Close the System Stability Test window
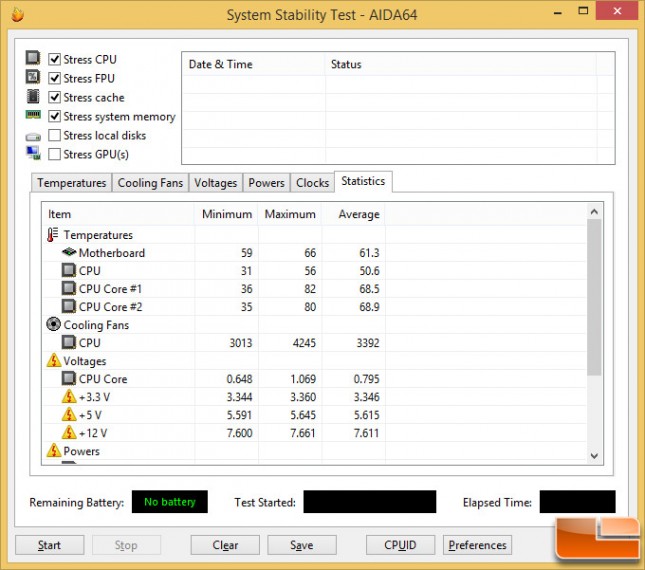This screenshot has height=570, width=645. (617, 11)
